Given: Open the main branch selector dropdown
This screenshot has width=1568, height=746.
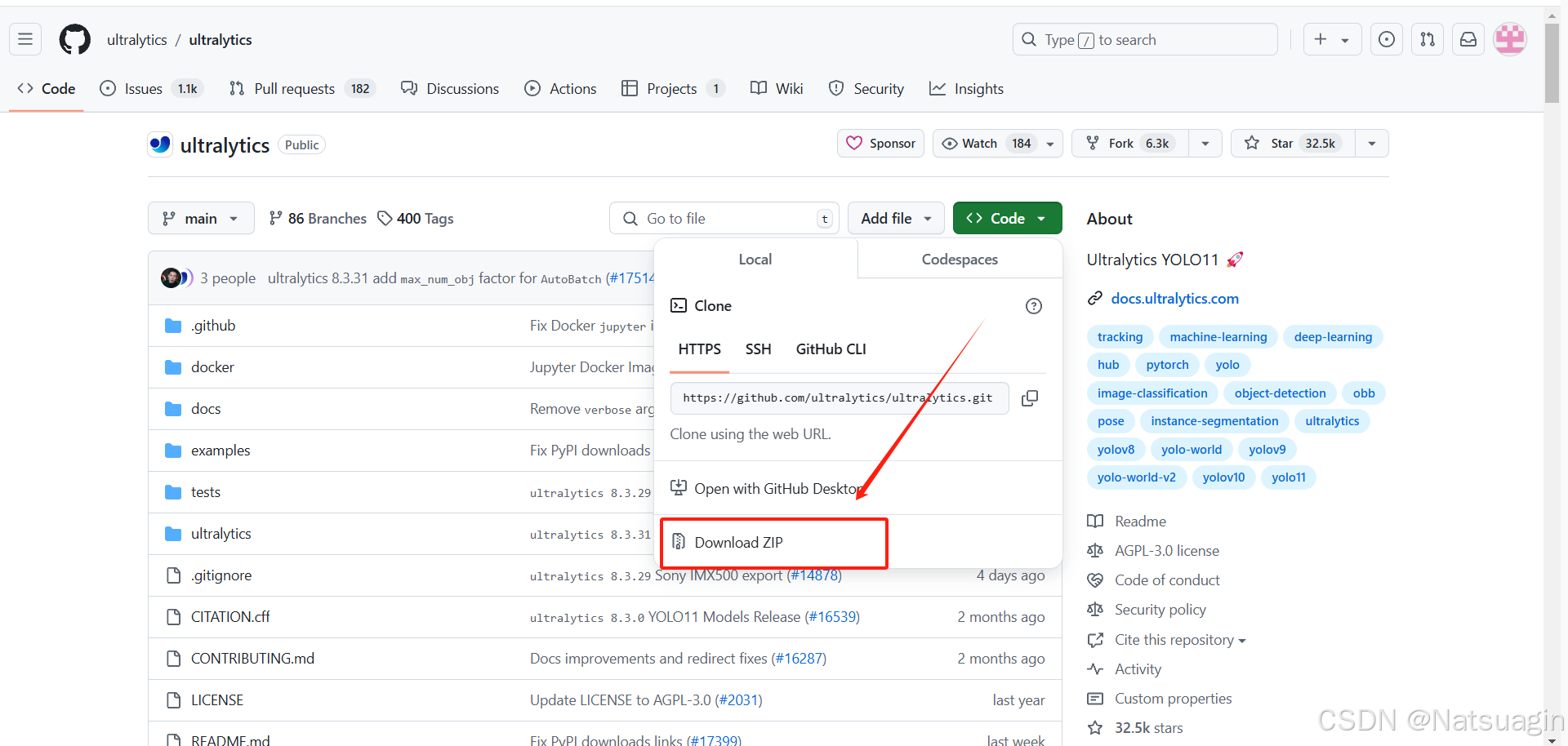Looking at the screenshot, I should pos(201,218).
